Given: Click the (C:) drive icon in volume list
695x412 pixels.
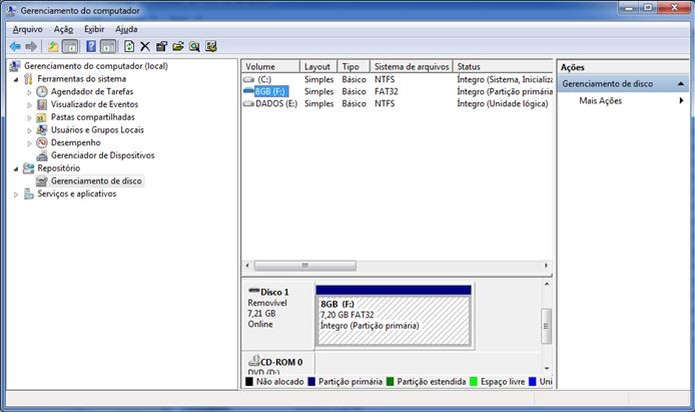Looking at the screenshot, I should point(249,80).
